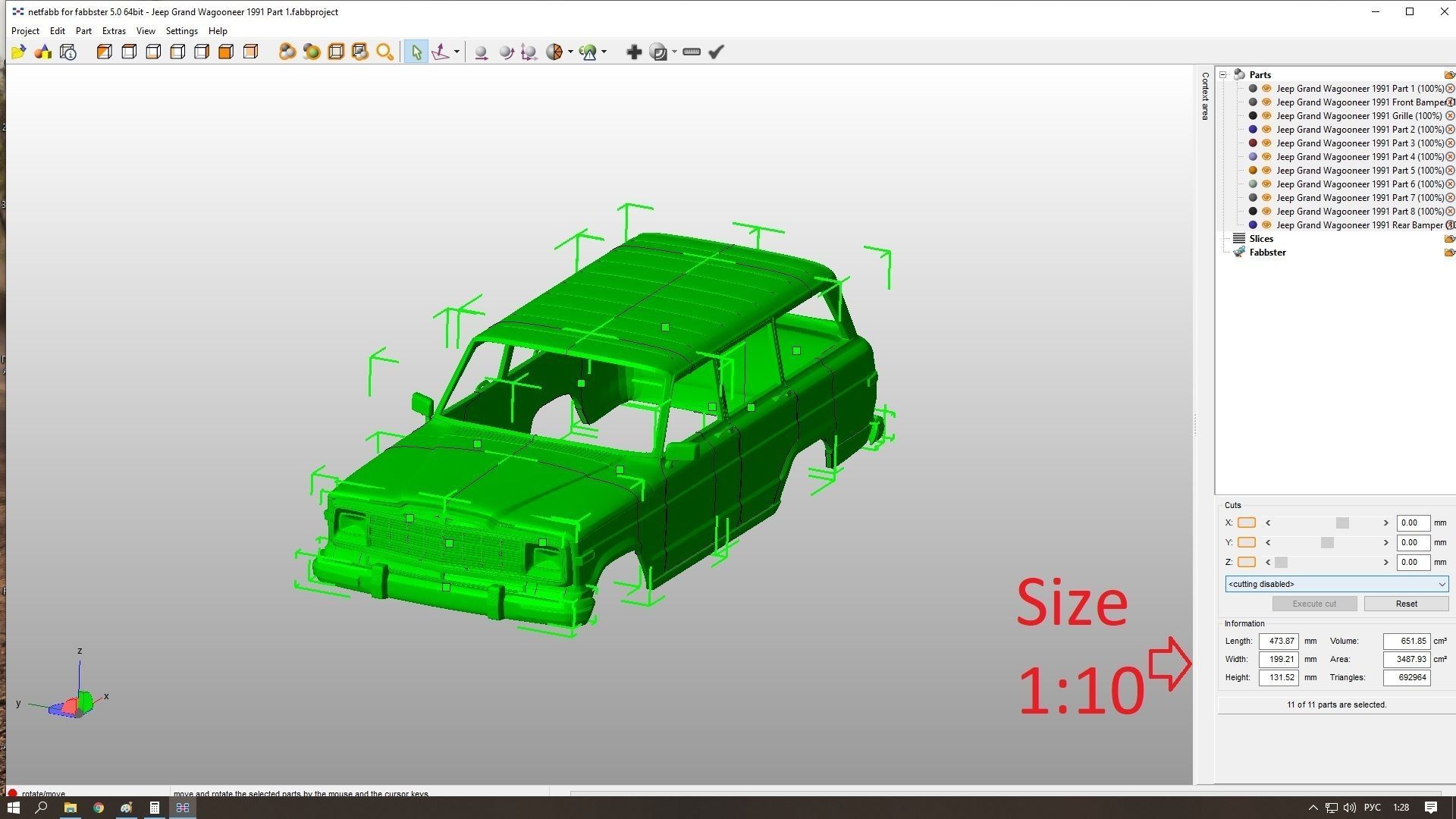Toggle the X cut plane button
Viewport: 1456px width, 819px height.
click(1246, 522)
